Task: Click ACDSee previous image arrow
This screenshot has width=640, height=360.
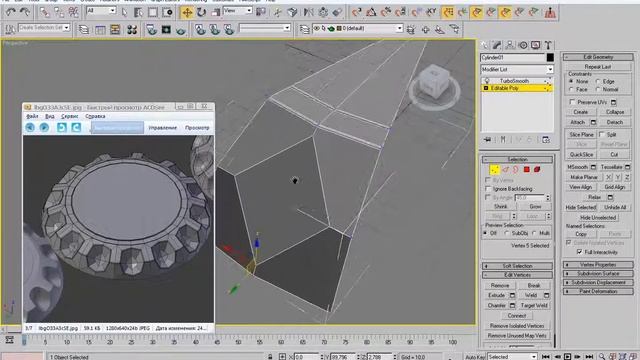Action: click(x=30, y=127)
